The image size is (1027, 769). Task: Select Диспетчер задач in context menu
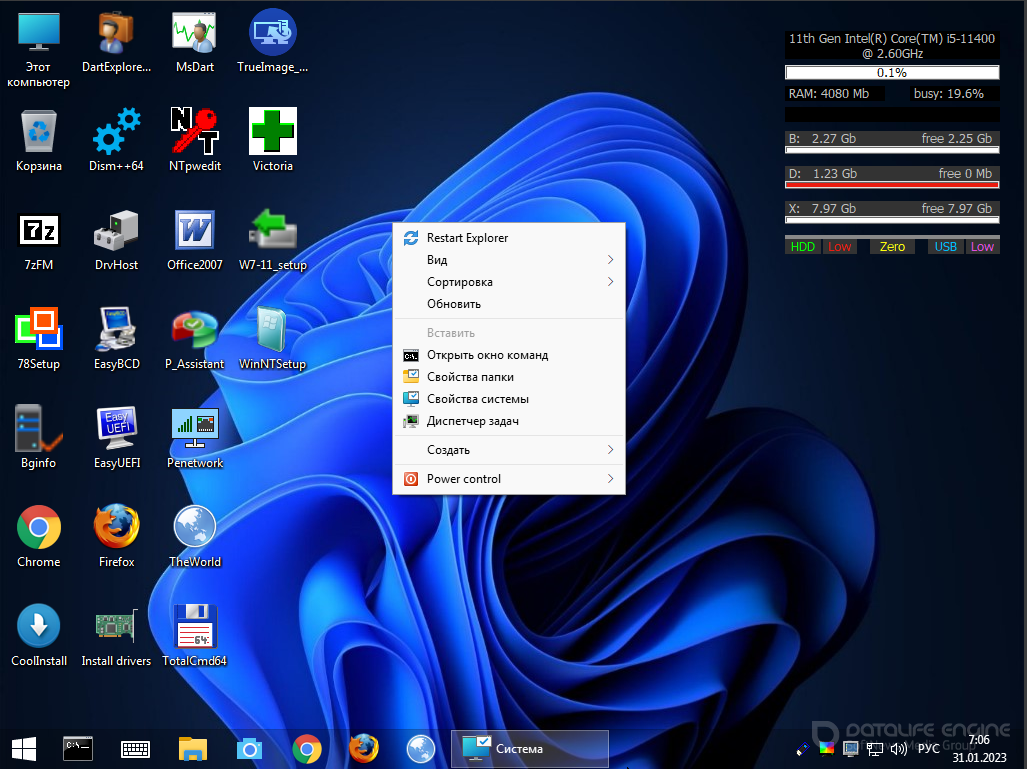(472, 421)
